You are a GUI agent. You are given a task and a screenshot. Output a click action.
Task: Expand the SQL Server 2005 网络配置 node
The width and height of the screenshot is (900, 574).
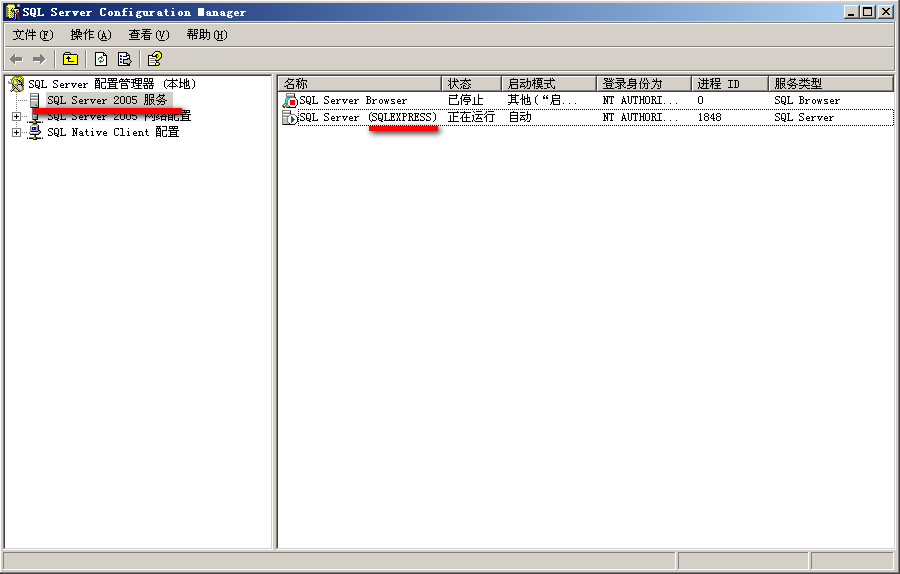pos(17,117)
